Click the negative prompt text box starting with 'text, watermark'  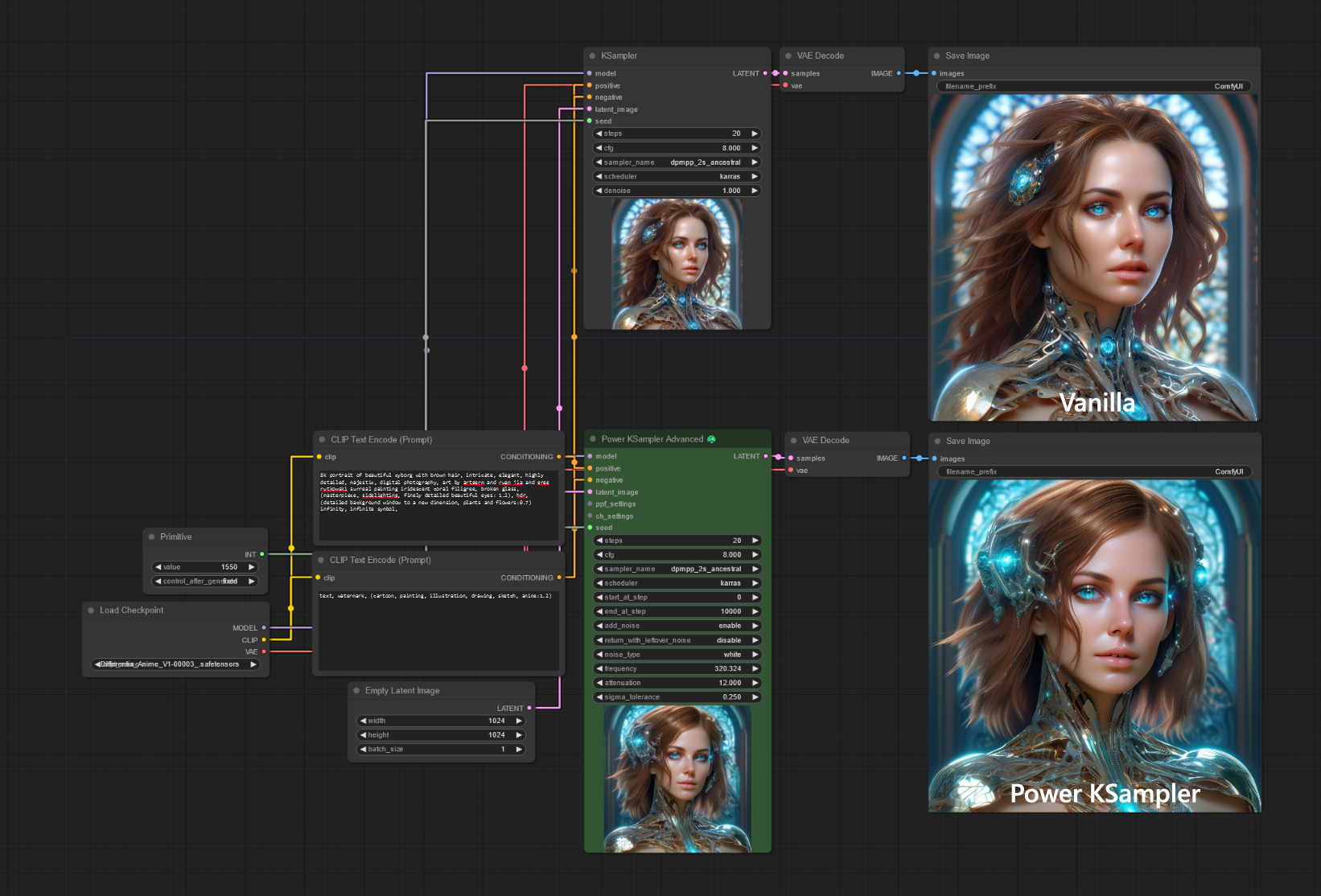point(438,631)
